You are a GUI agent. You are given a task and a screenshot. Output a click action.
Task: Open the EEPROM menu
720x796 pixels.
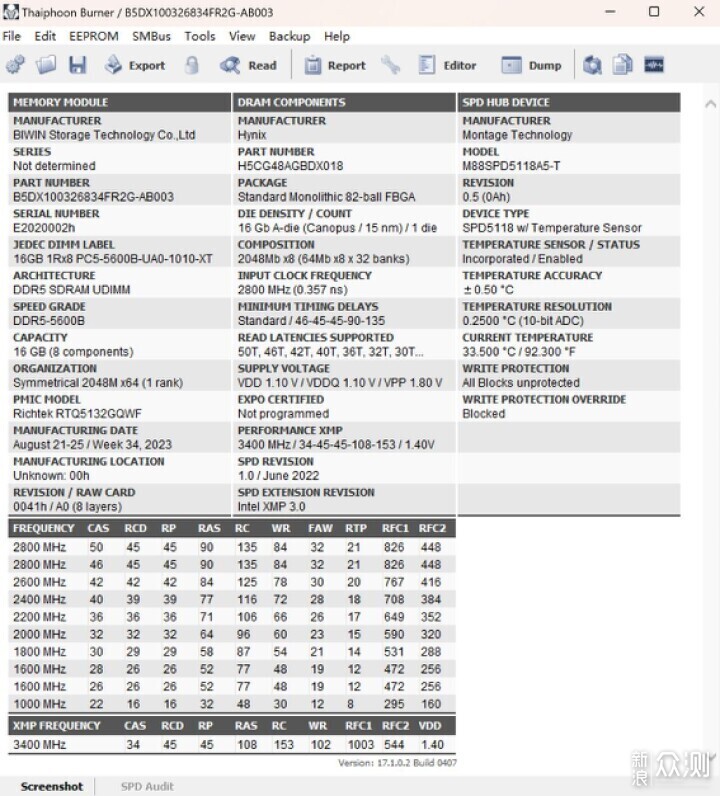pos(94,36)
